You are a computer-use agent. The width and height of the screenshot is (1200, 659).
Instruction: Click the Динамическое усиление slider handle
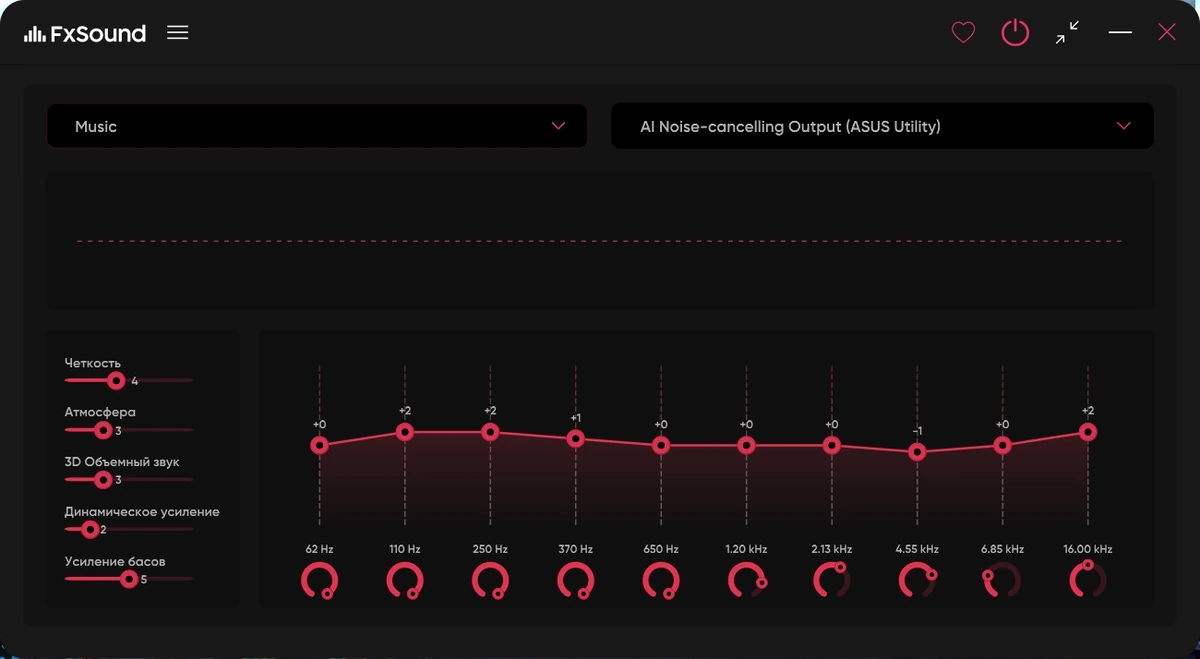[x=89, y=529]
